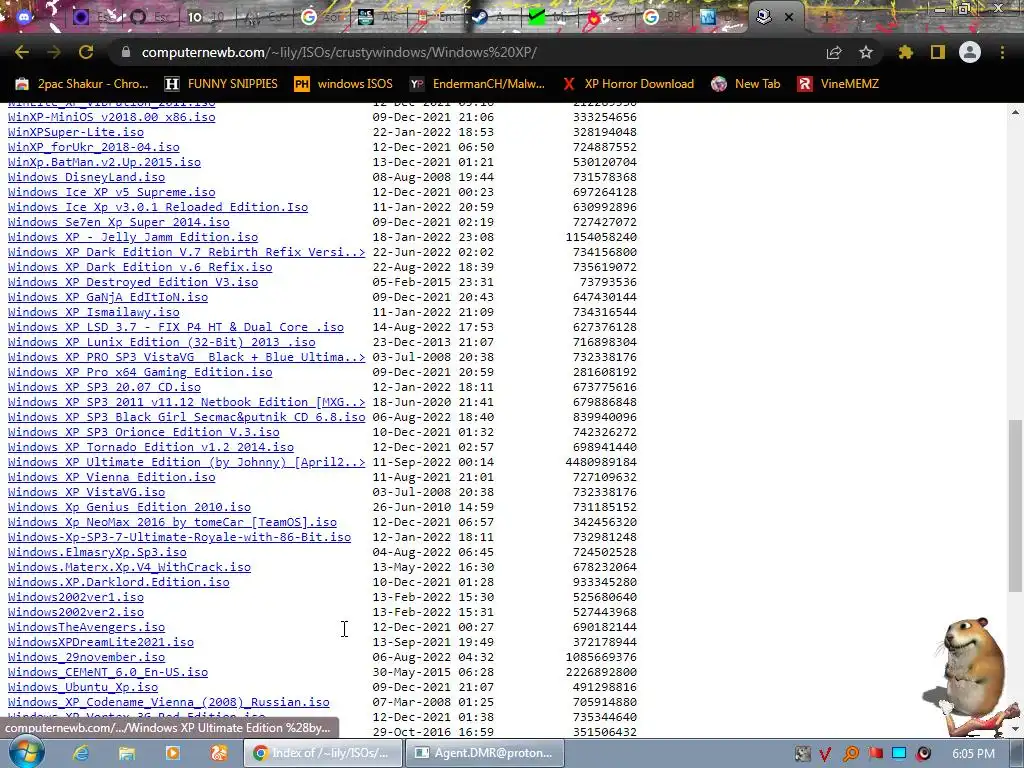Download WinXPSuper-Lite.iso

(x=76, y=132)
